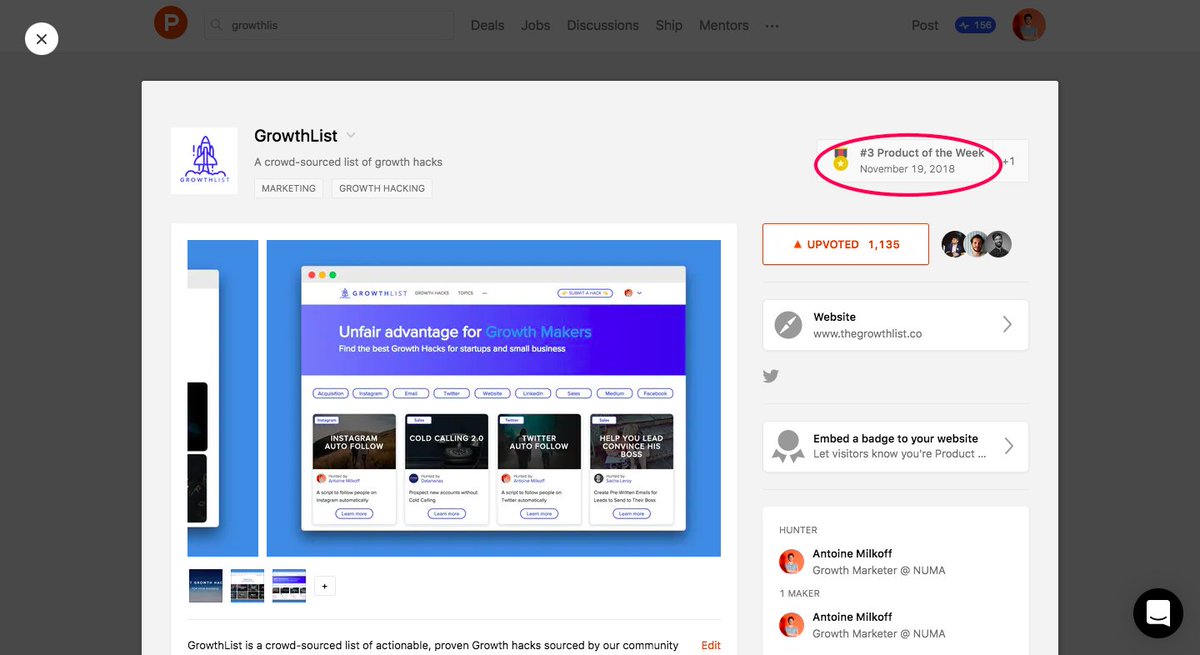Click the compass icon in Website card
This screenshot has height=655, width=1200.
click(x=789, y=325)
